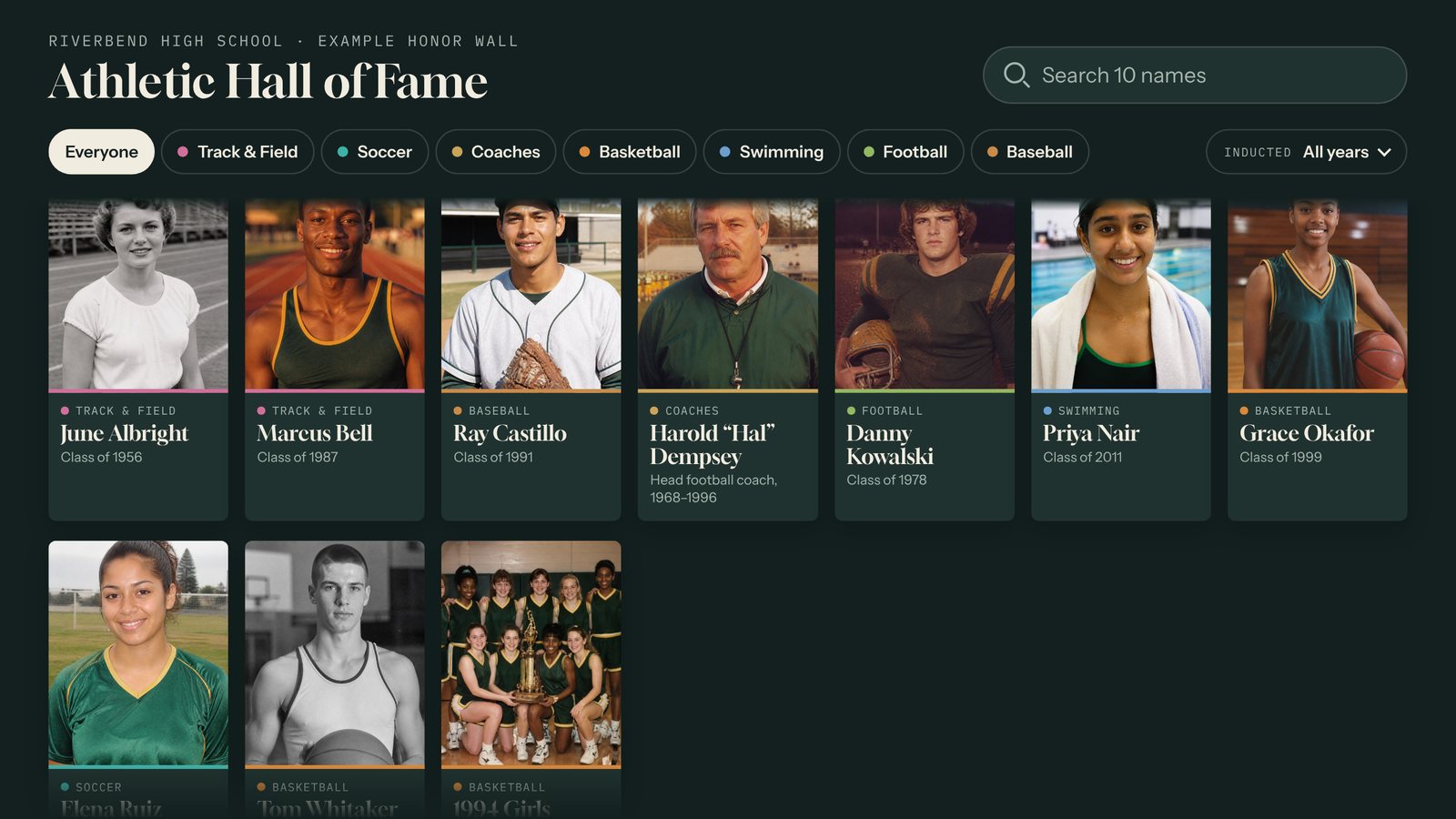The height and width of the screenshot is (819, 1456).
Task: Open June Albright's photo
Action: [138, 294]
